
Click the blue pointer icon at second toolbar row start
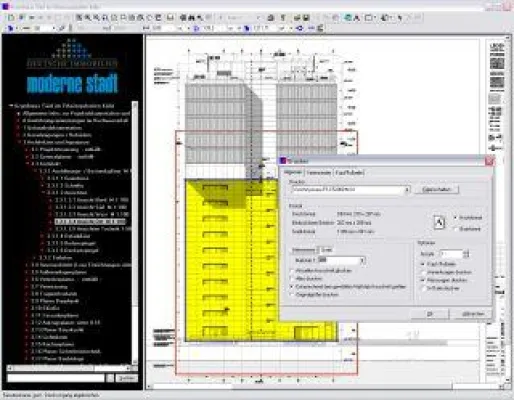click(10, 28)
